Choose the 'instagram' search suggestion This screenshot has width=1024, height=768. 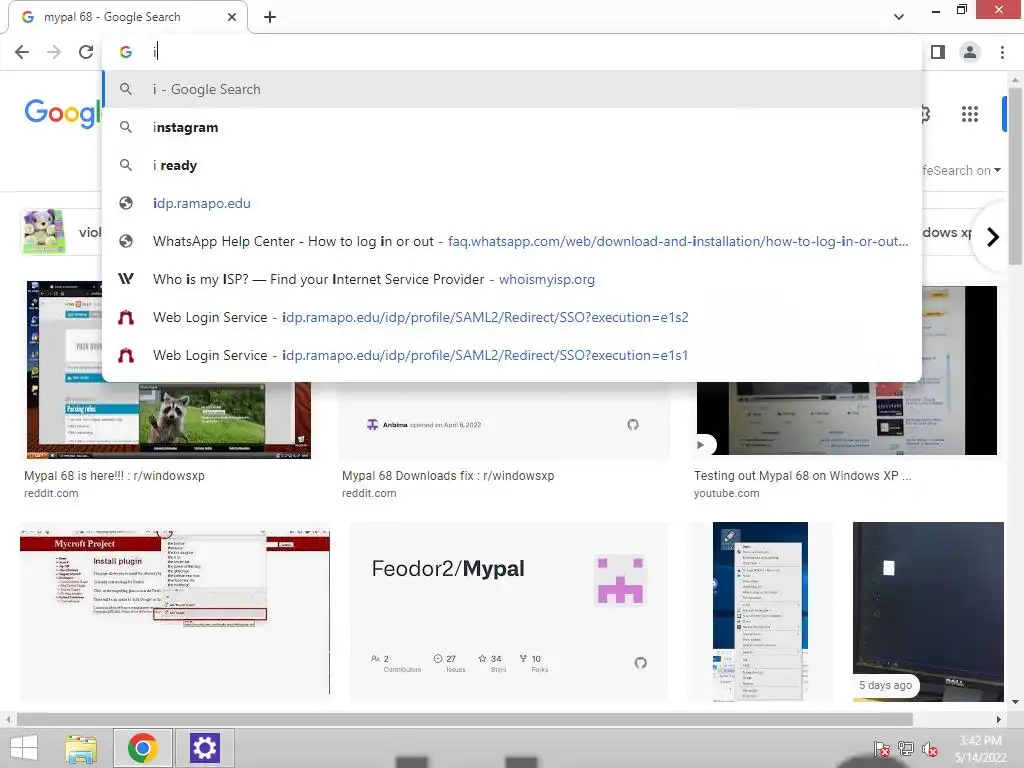click(x=512, y=127)
